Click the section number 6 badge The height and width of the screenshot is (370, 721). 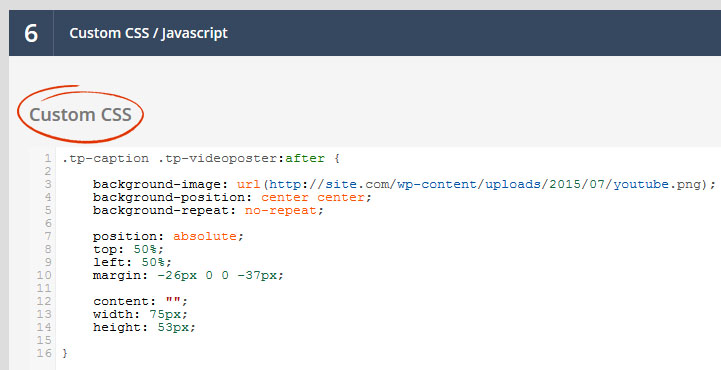click(31, 33)
